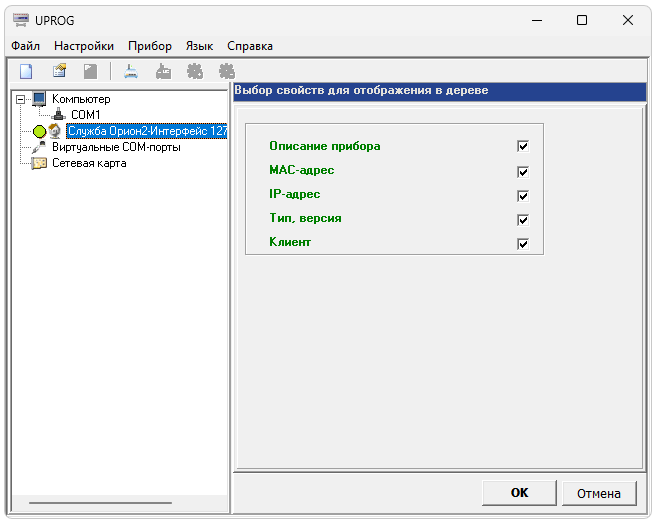
Task: Click the tree horizontal scrollbar thumb
Action: (100, 503)
